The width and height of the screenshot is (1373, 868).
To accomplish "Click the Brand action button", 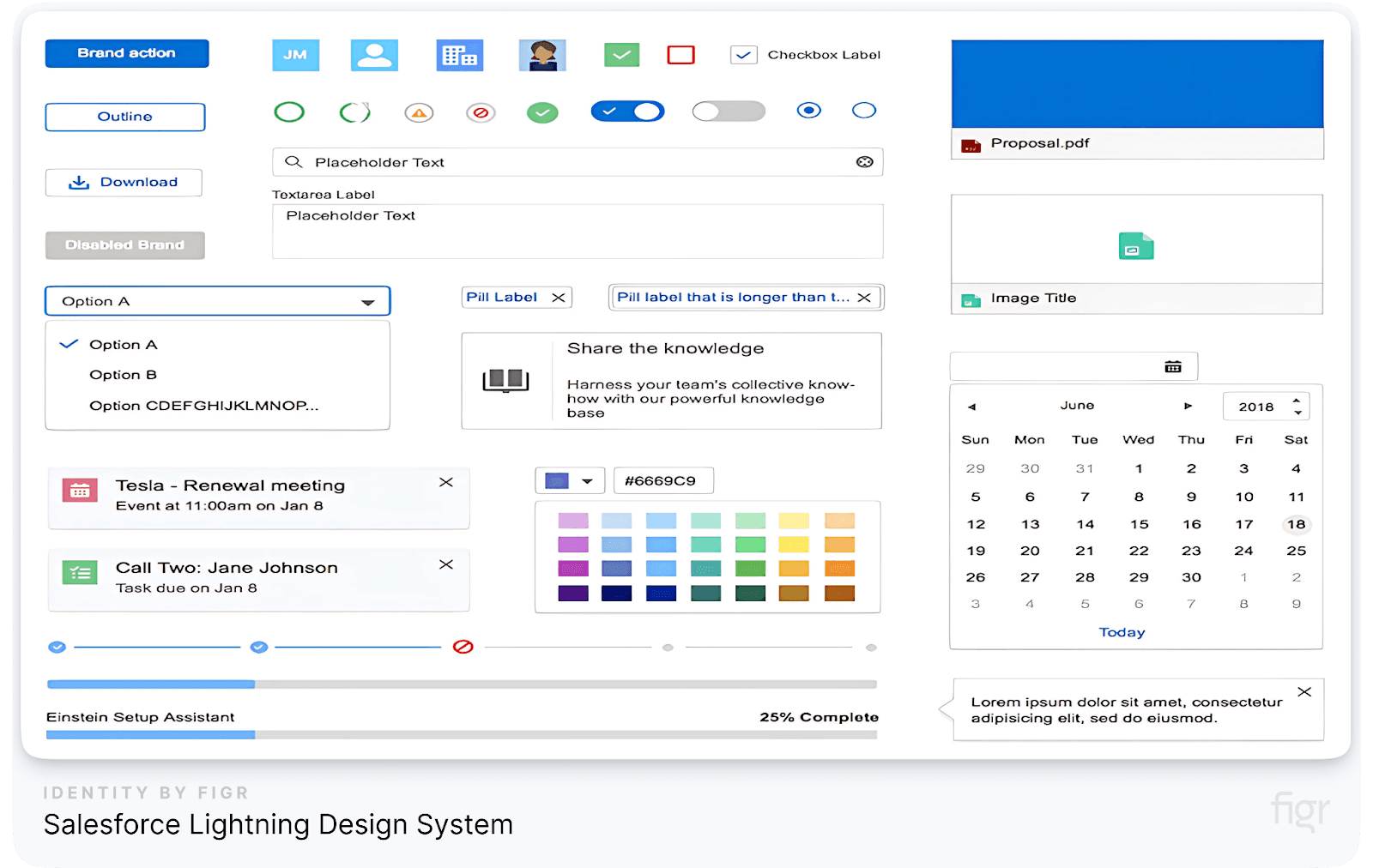I will [x=127, y=53].
